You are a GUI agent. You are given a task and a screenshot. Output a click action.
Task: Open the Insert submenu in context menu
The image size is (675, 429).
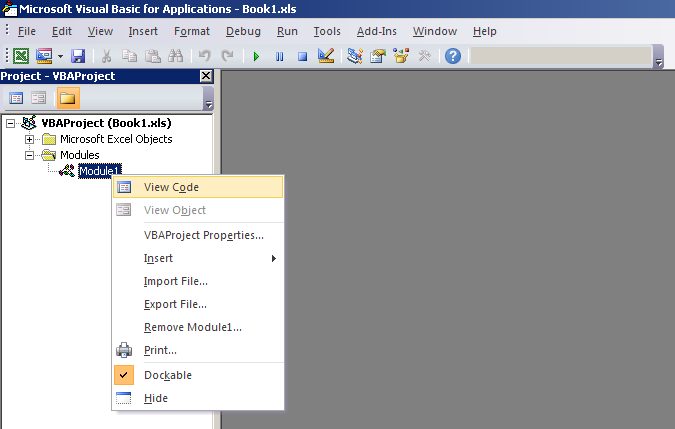tap(198, 258)
